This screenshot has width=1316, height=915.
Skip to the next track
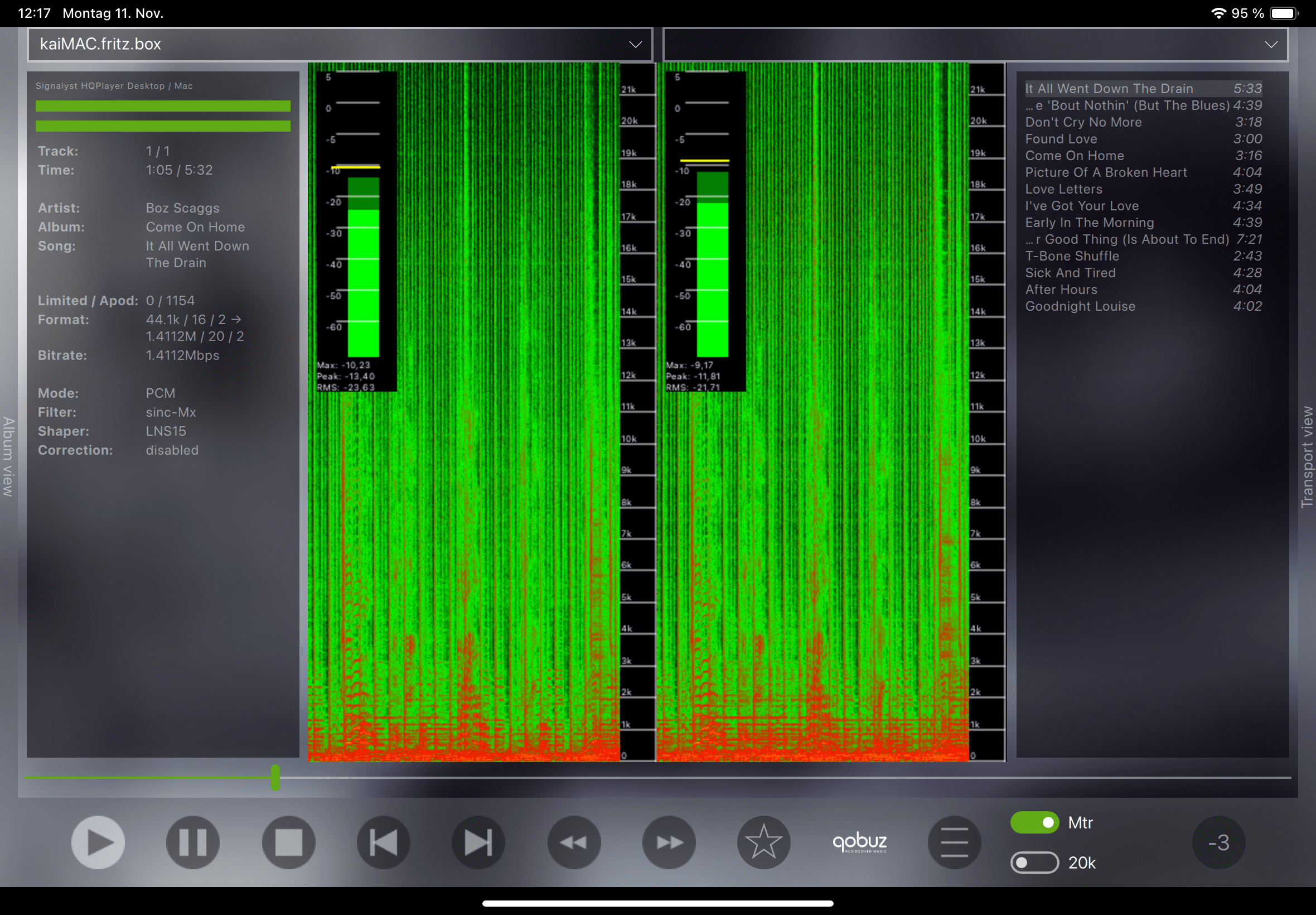[x=478, y=842]
